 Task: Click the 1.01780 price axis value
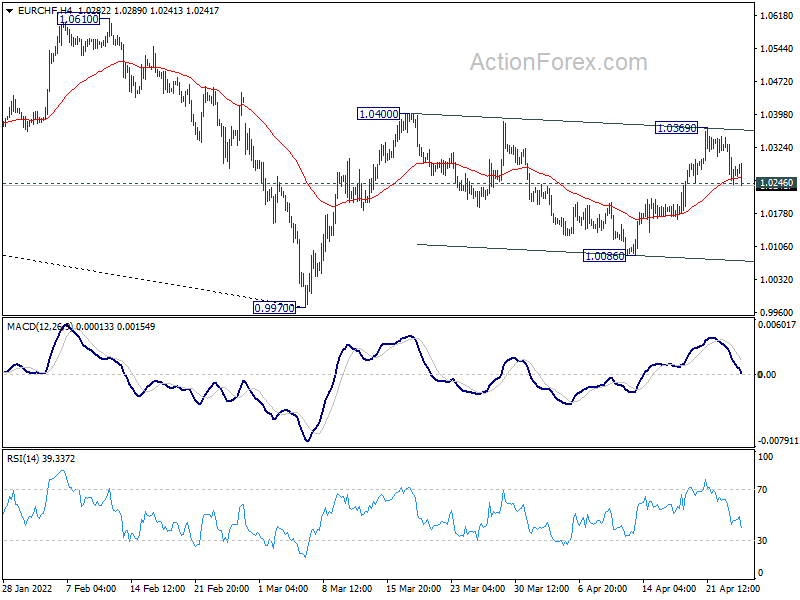pyautogui.click(x=777, y=214)
